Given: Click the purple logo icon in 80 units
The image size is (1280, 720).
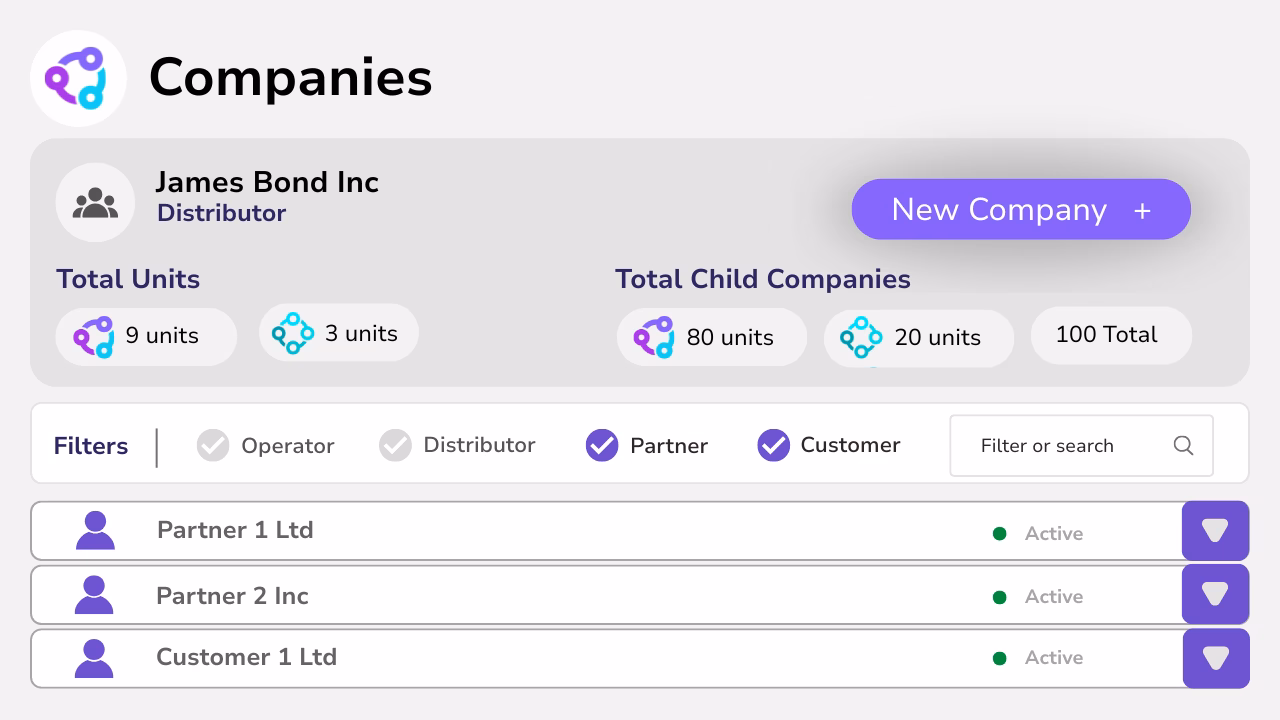Looking at the screenshot, I should (x=654, y=337).
